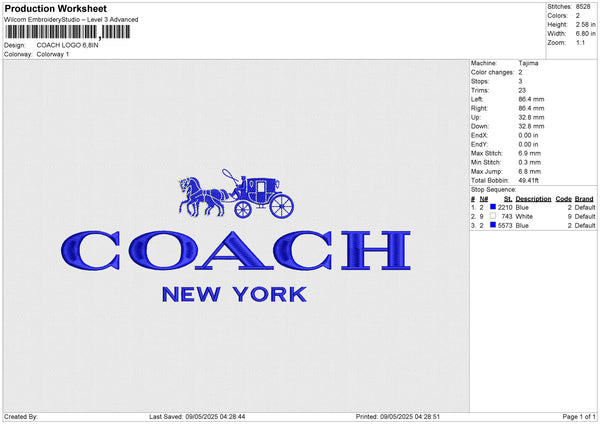Click the NEW YORK embroidered text
The width and height of the screenshot is (600, 424).
(x=235, y=294)
